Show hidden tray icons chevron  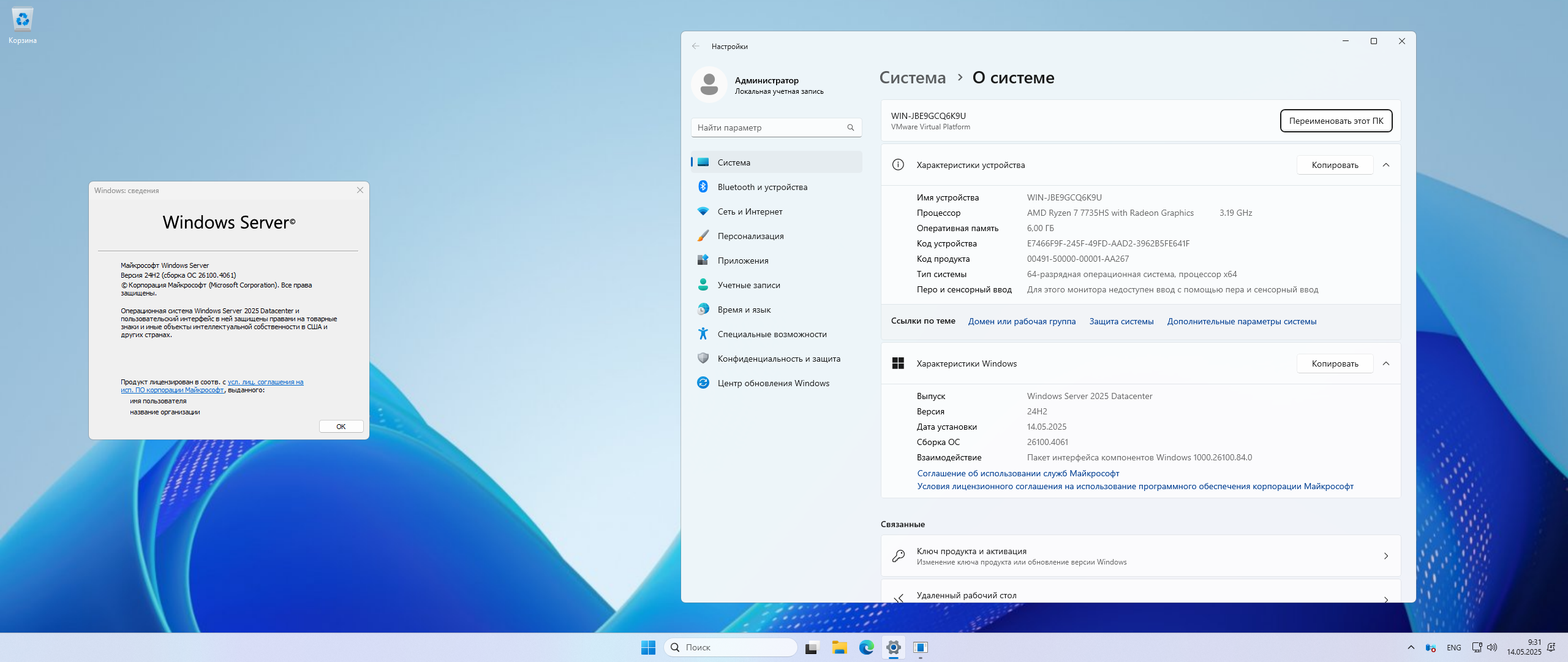click(x=1411, y=647)
